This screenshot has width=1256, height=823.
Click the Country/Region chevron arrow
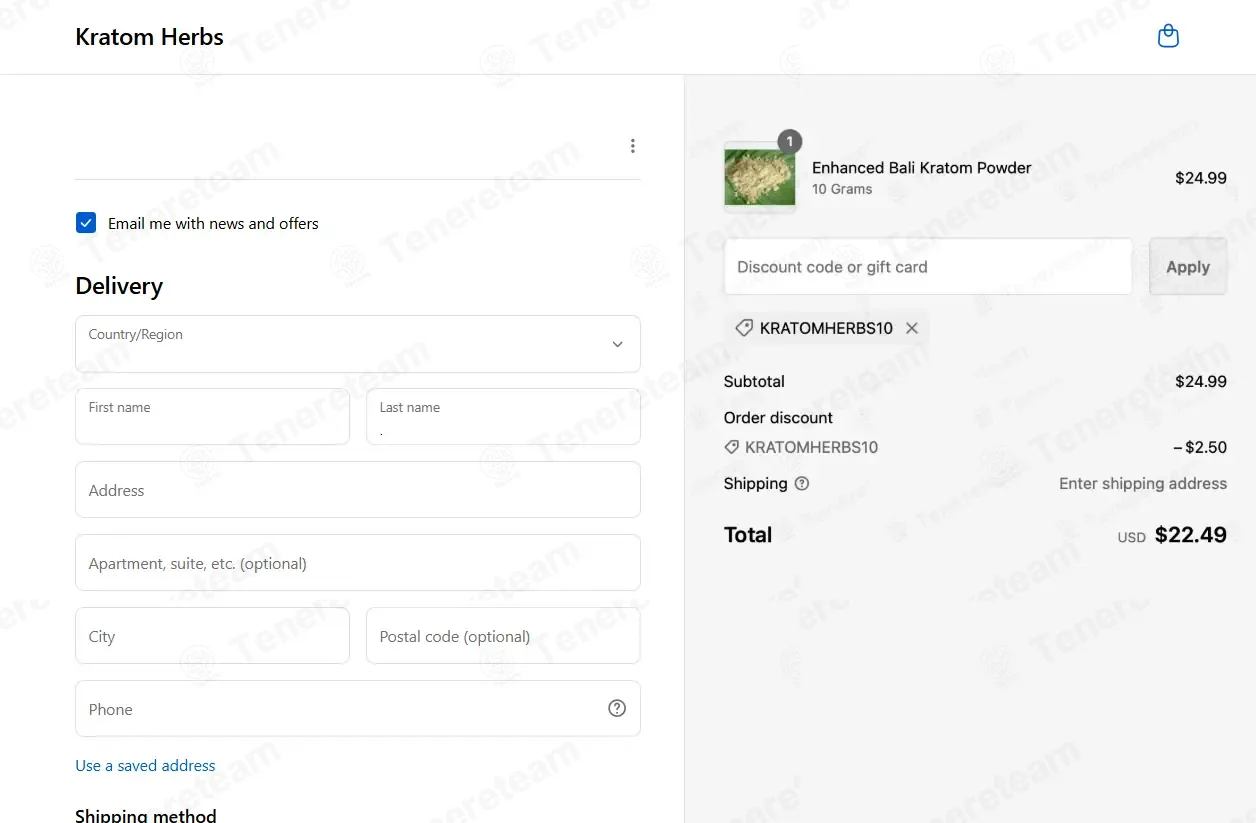pos(617,344)
